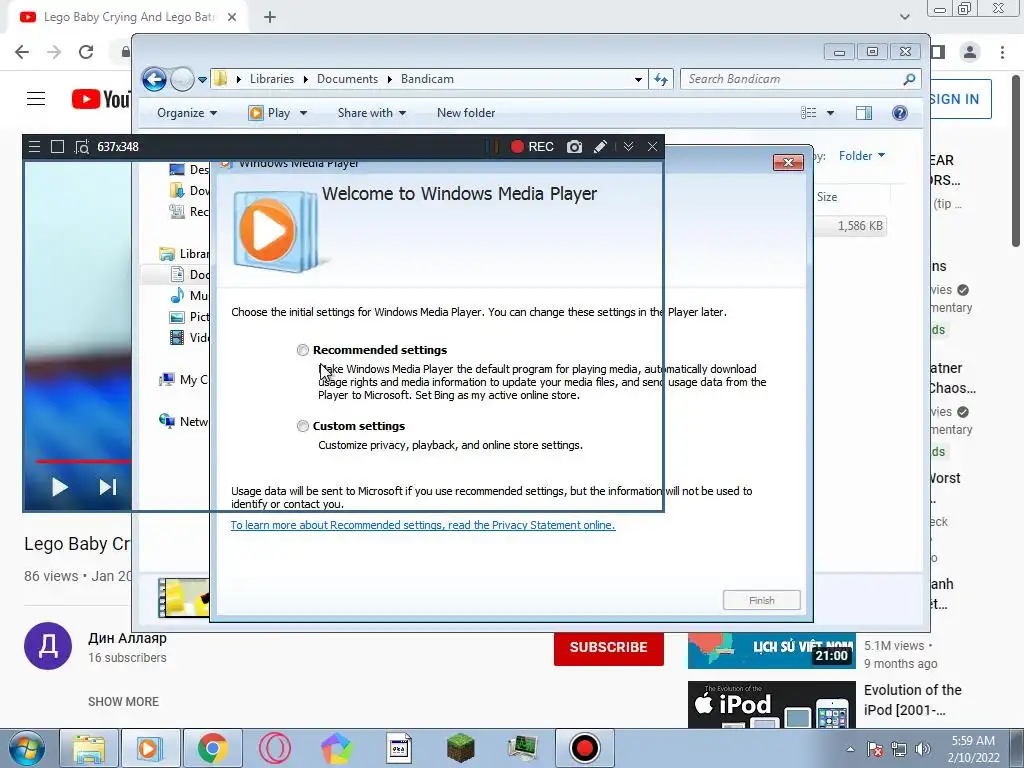
Task: Click the SUBSCRIBE button on YouTube
Action: tap(609, 647)
